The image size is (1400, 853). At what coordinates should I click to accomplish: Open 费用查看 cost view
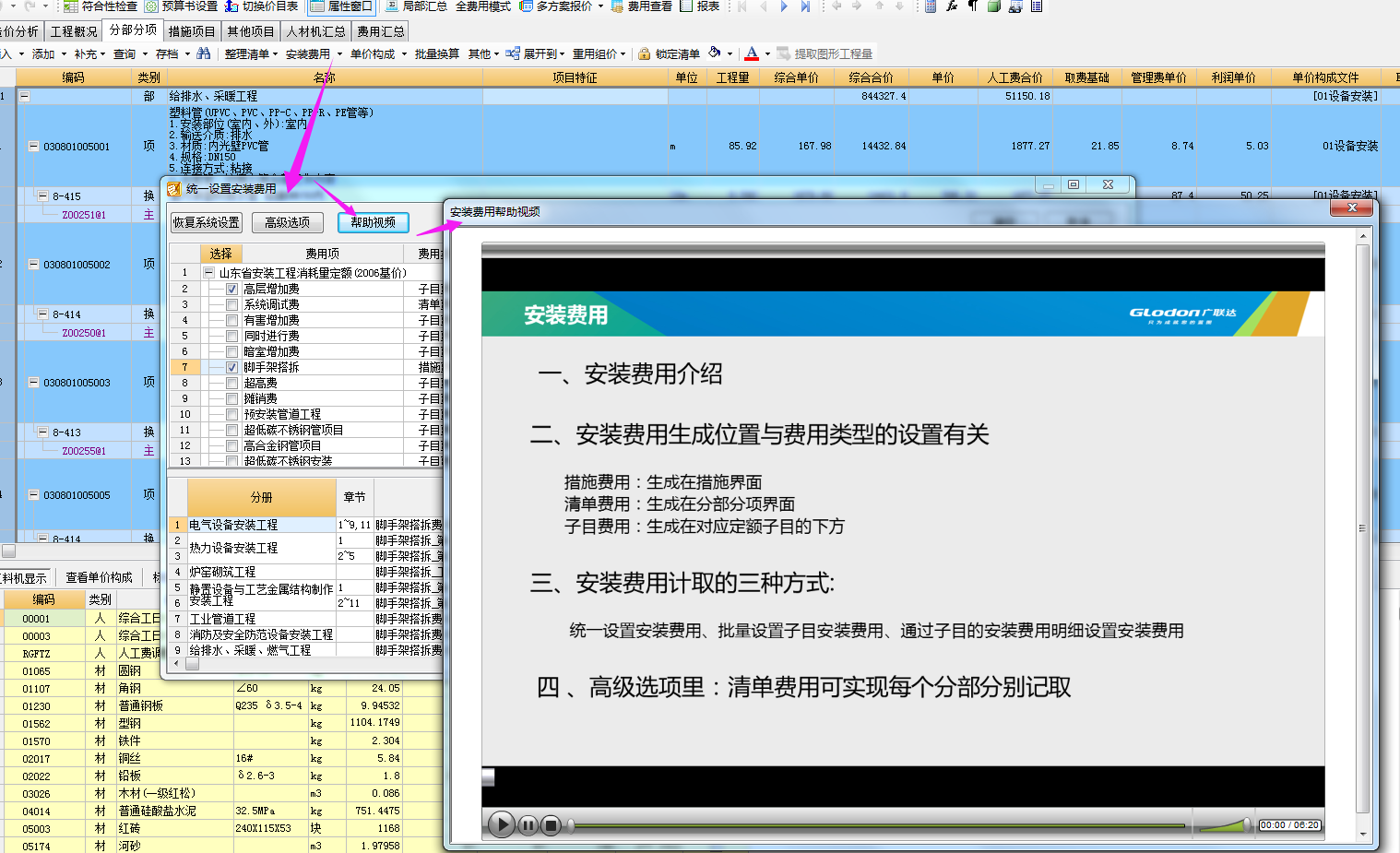pyautogui.click(x=642, y=6)
